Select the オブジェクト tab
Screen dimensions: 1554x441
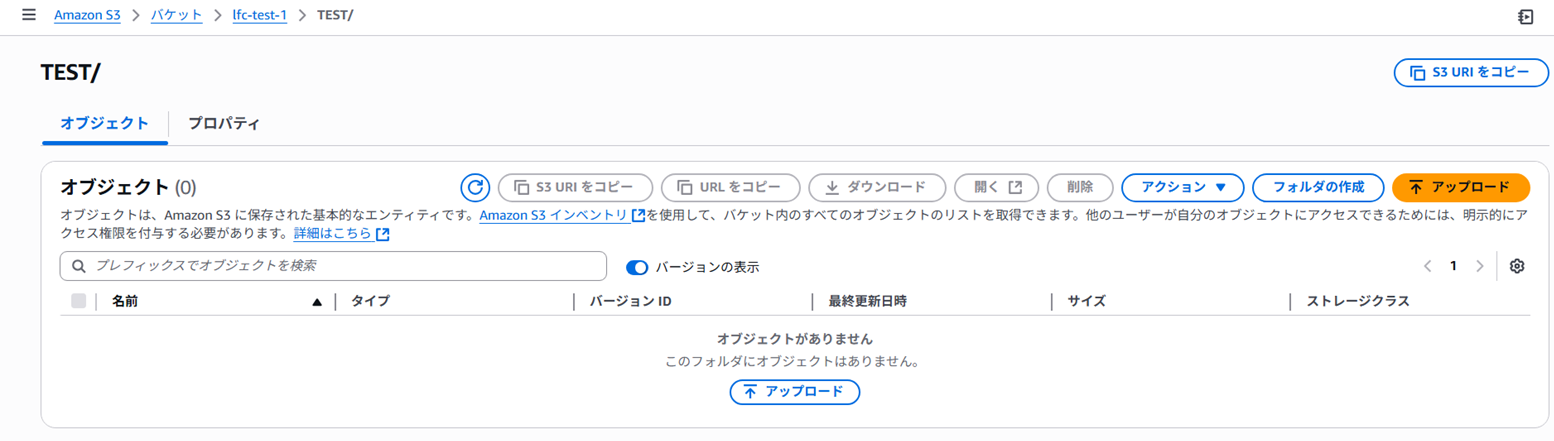coord(105,124)
